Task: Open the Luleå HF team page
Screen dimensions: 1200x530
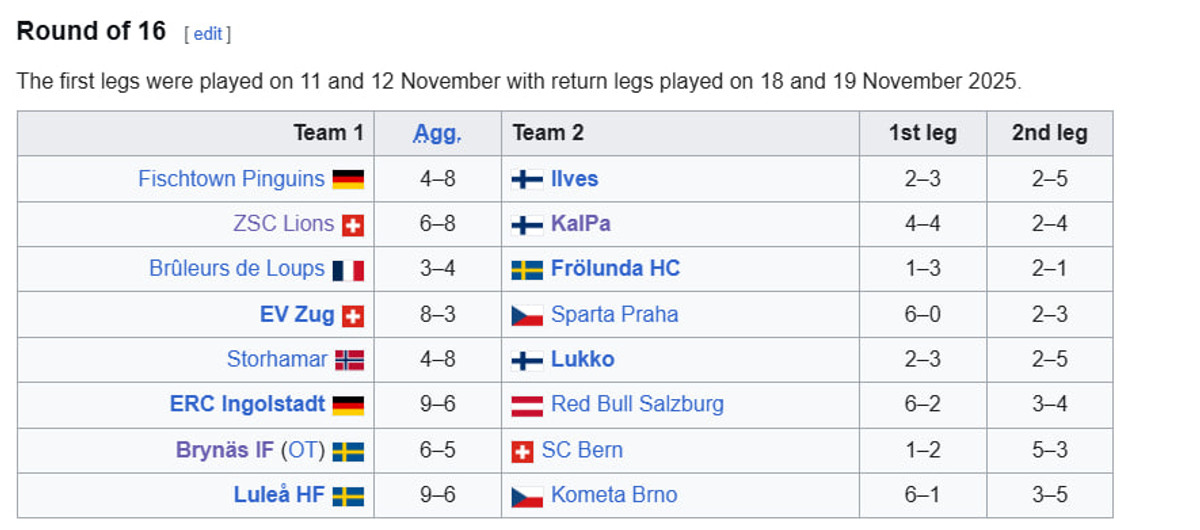Action: pos(279,495)
